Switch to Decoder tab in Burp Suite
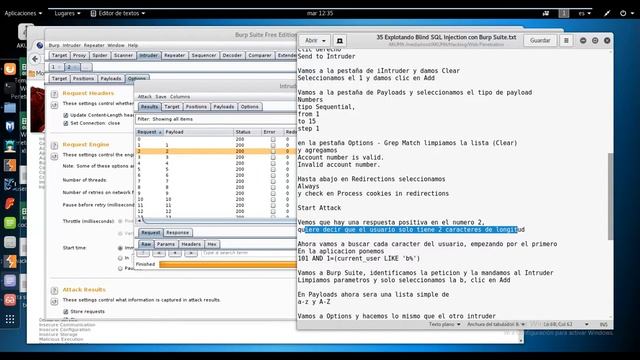Viewport: 640px width, 360px height. (232, 55)
